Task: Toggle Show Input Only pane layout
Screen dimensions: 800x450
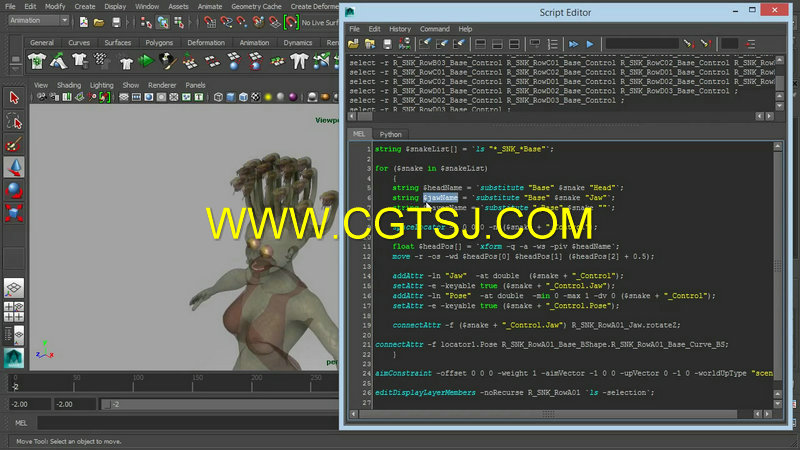Action: coord(497,44)
